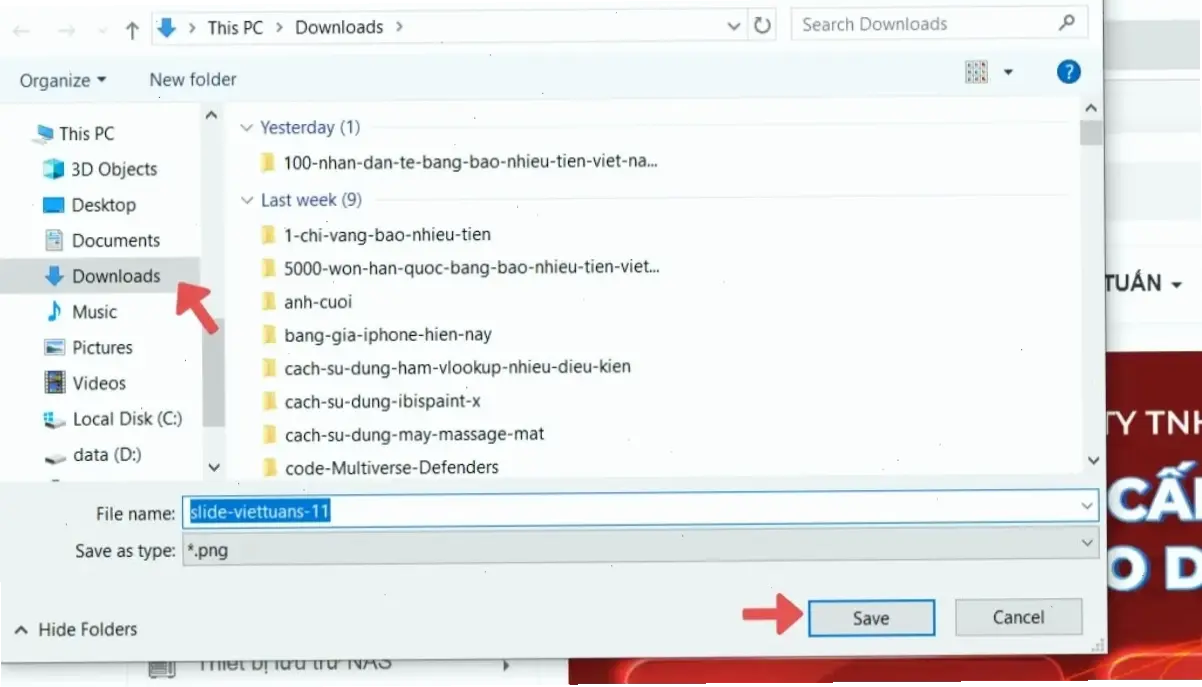Select Local Disk (C:) drive
Viewport: 1202px width, 687px height.
(x=127, y=419)
